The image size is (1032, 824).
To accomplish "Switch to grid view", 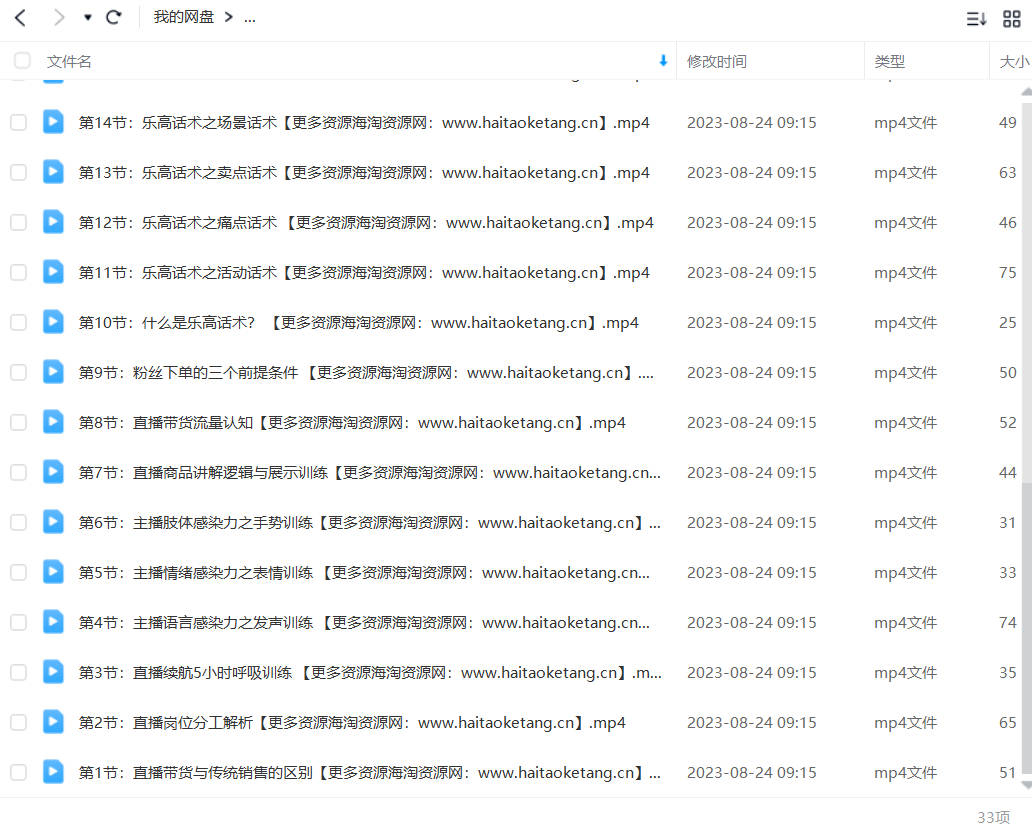I will coord(1012,18).
